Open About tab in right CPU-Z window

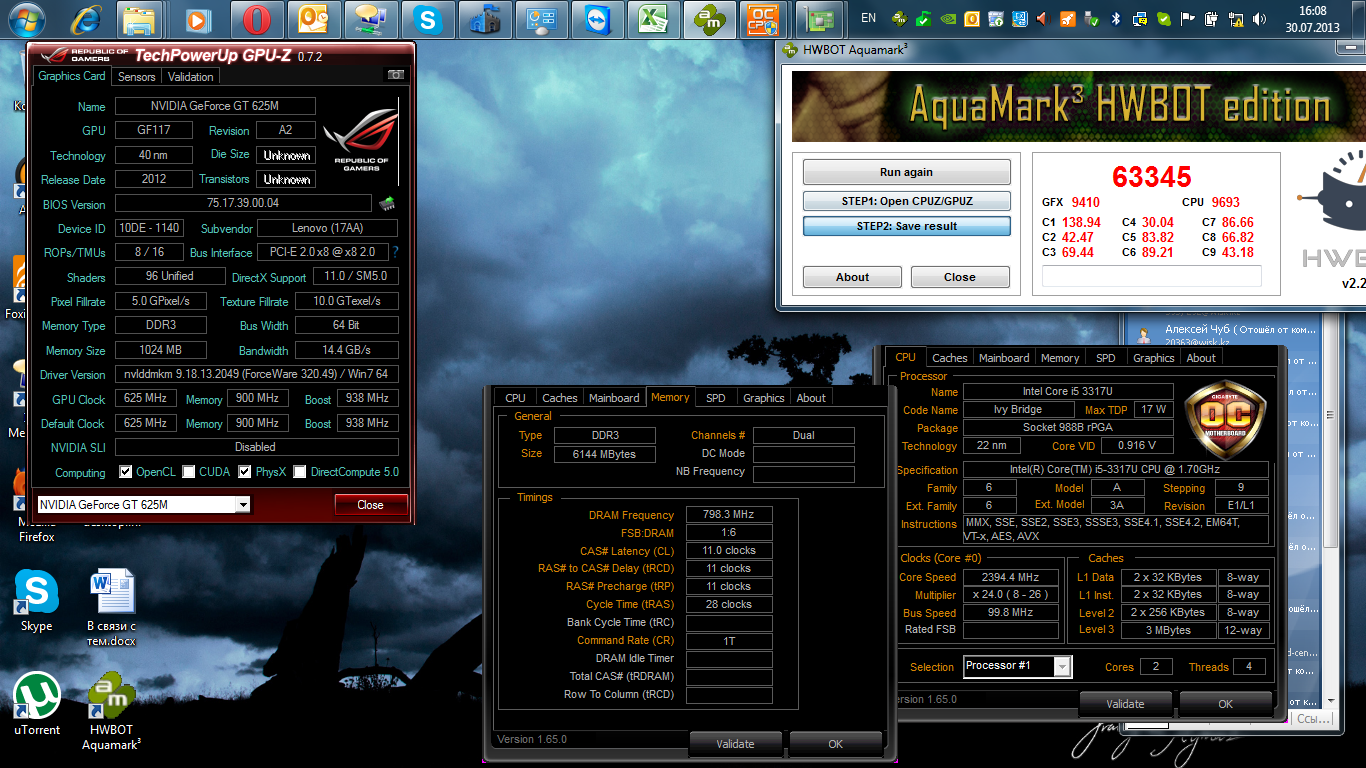coord(1201,358)
